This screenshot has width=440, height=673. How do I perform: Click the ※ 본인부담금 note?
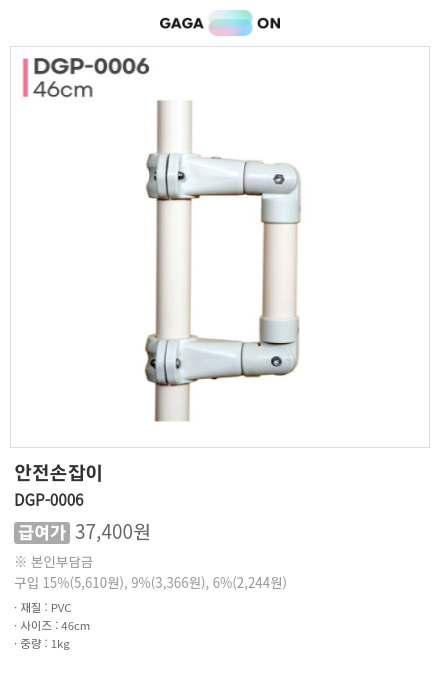coord(54,562)
